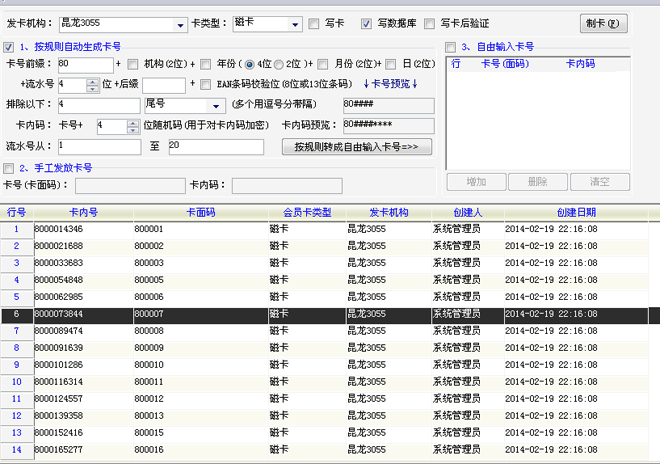Enable the 机构(2位) checkbox
Viewport: 660px width, 464px height.
tap(133, 64)
